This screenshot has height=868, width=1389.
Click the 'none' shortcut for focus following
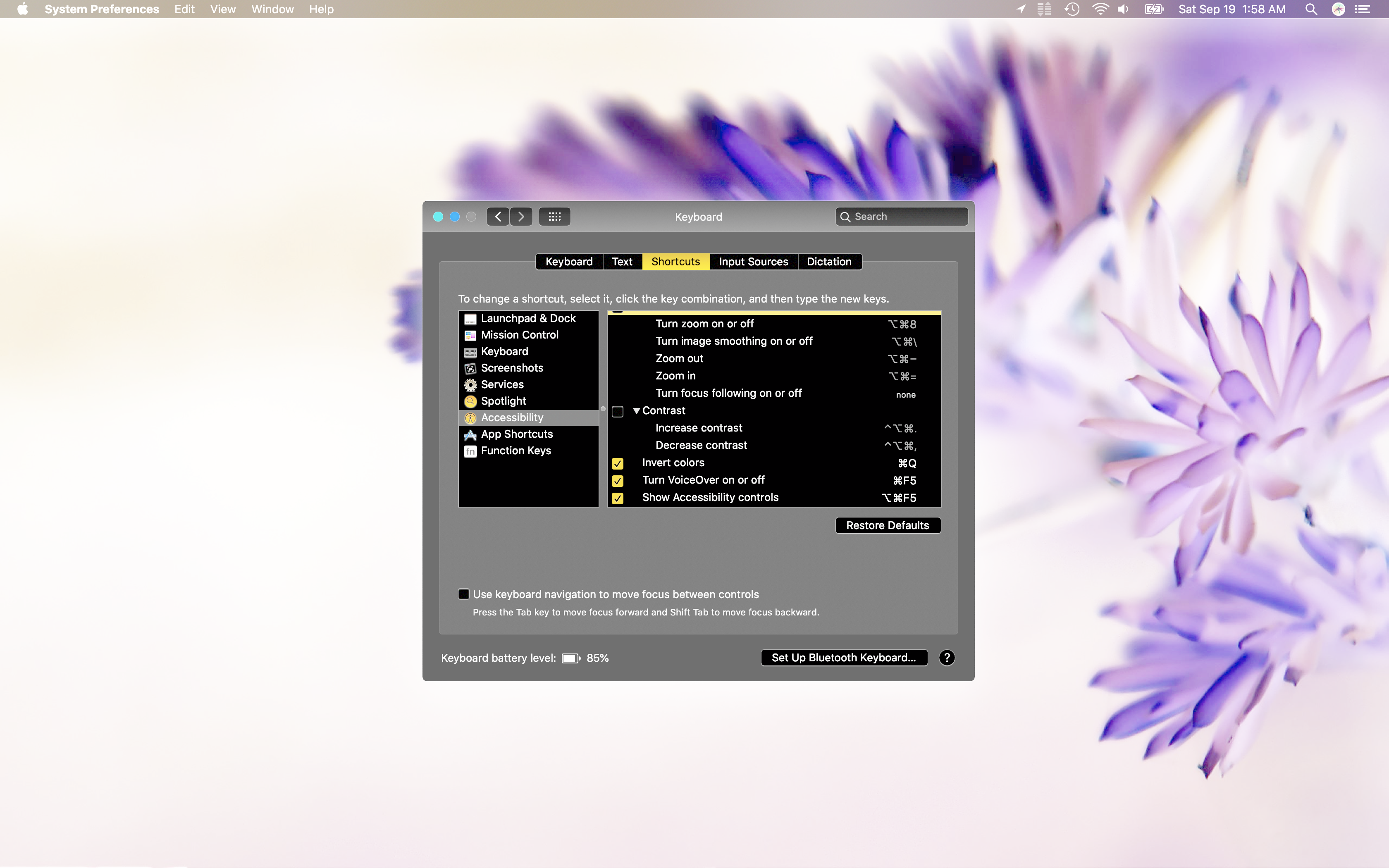(x=906, y=394)
